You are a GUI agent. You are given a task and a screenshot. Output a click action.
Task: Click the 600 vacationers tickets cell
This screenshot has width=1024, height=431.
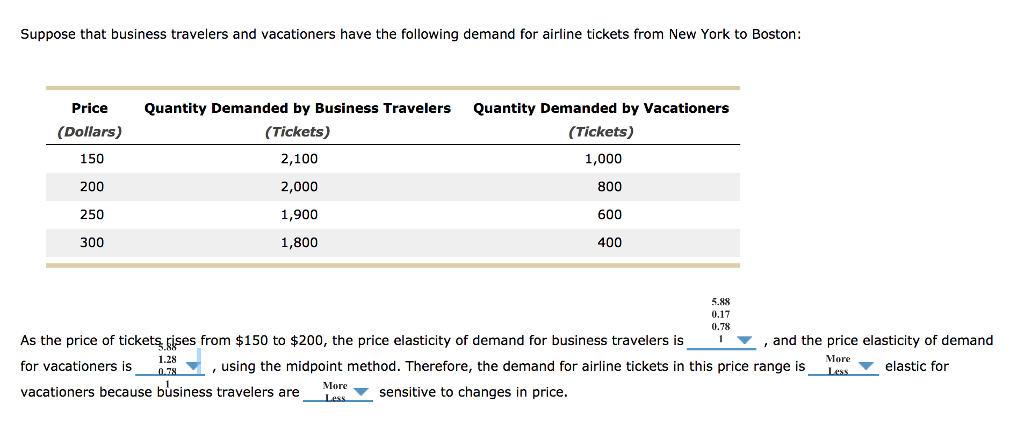click(x=609, y=215)
